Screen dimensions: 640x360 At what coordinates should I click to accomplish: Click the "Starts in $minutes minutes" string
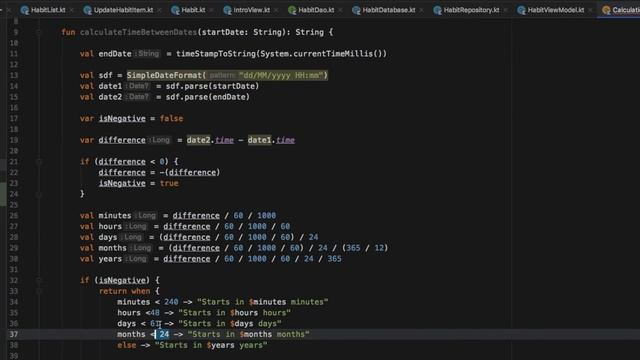262,302
